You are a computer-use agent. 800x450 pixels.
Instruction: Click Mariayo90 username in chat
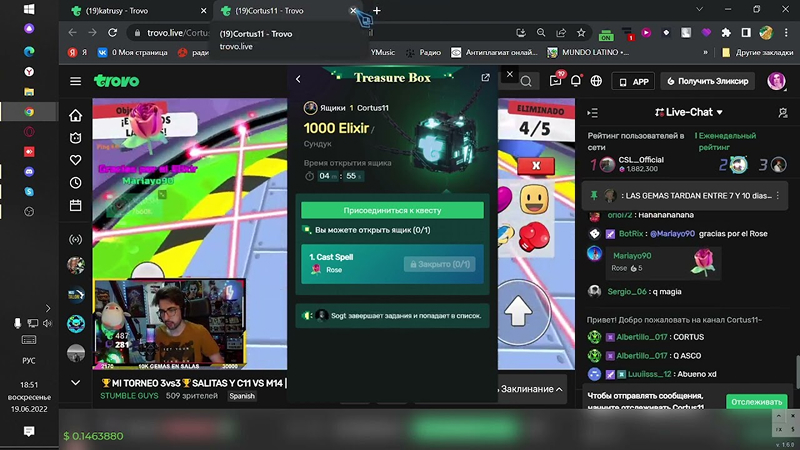(x=632, y=256)
